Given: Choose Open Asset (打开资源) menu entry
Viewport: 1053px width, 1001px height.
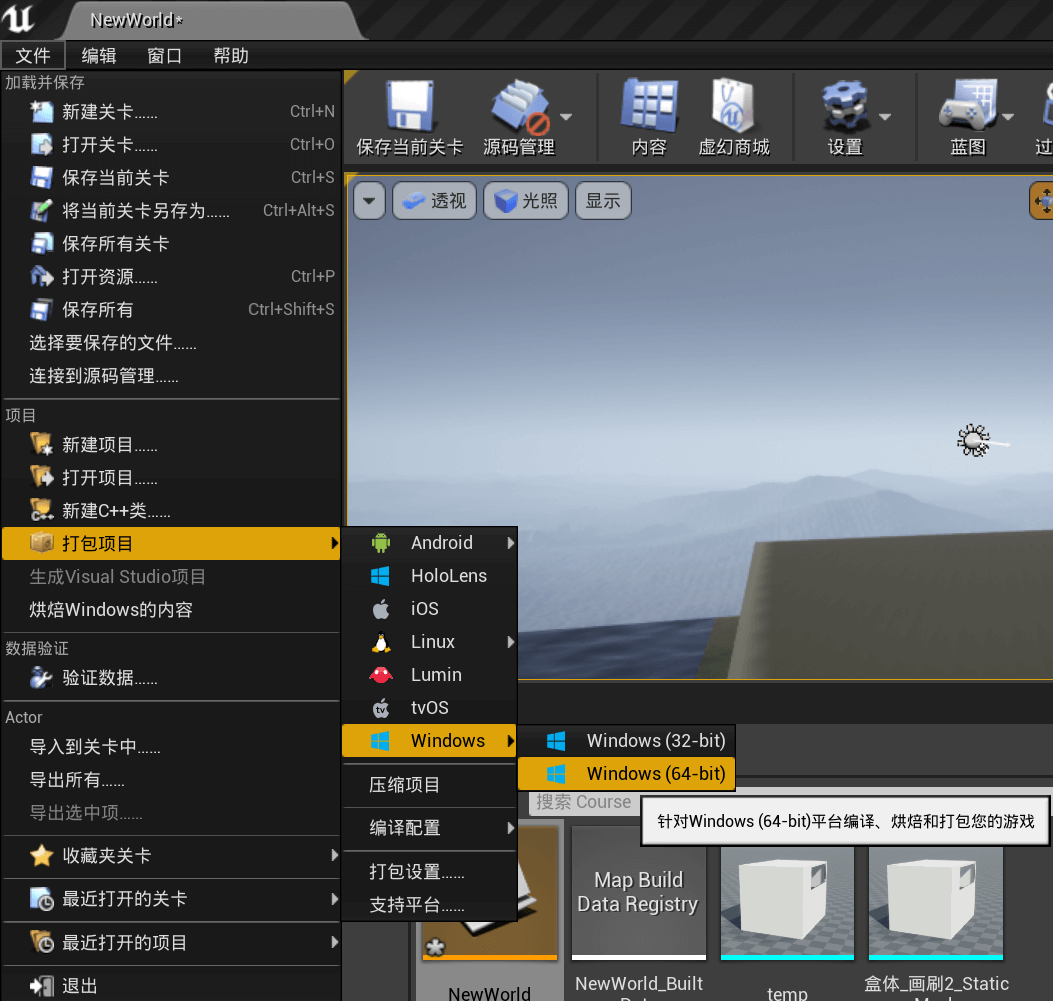Looking at the screenshot, I should coord(171,276).
